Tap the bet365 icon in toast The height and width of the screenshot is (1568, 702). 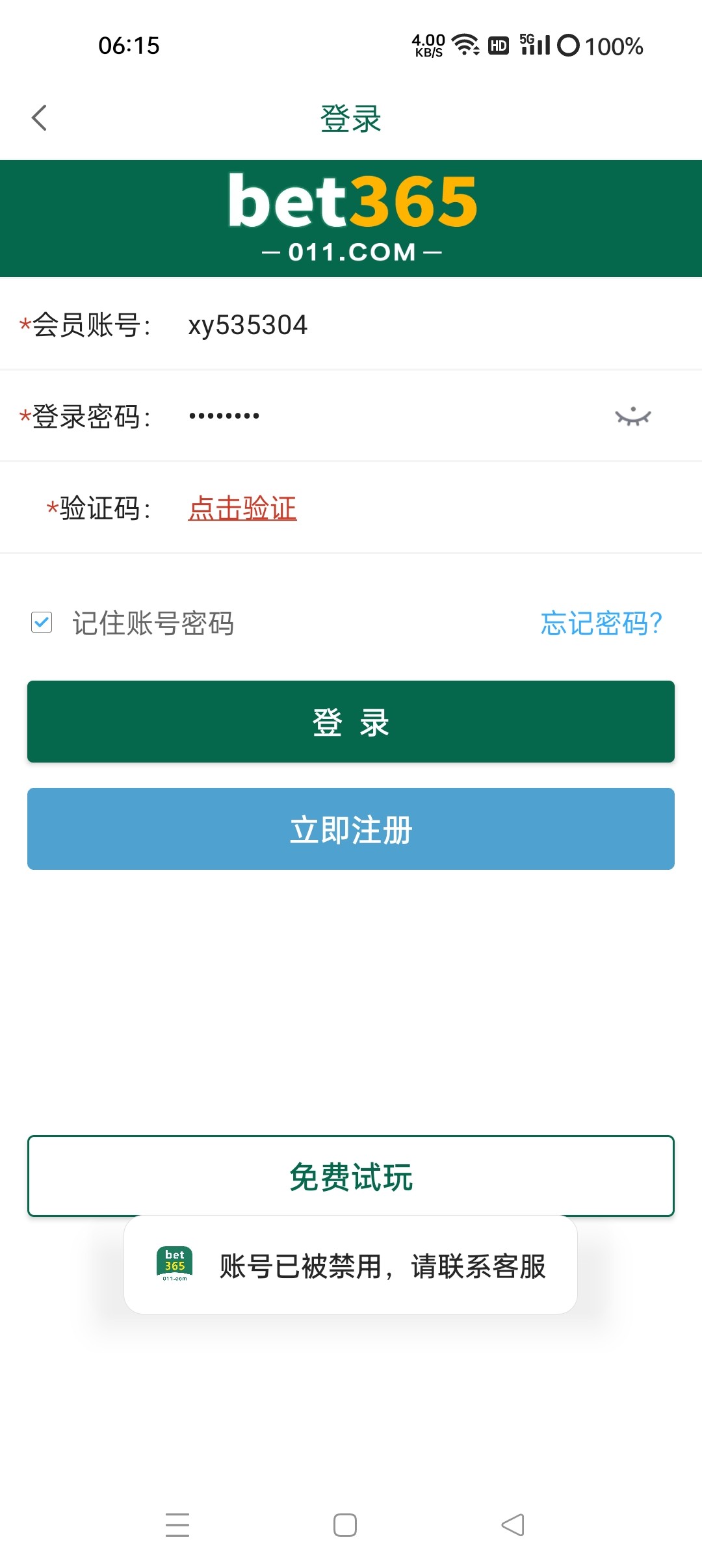[175, 1264]
